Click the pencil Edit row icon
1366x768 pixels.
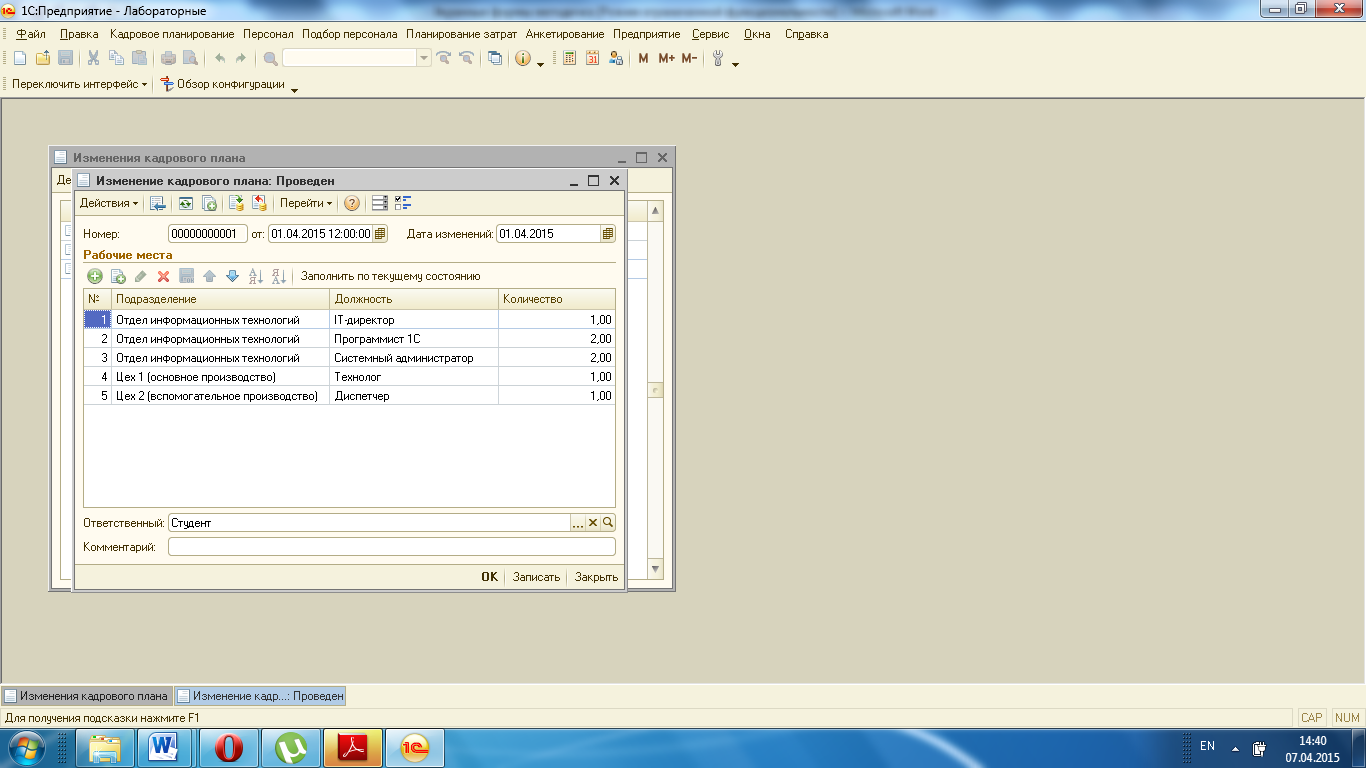click(141, 276)
